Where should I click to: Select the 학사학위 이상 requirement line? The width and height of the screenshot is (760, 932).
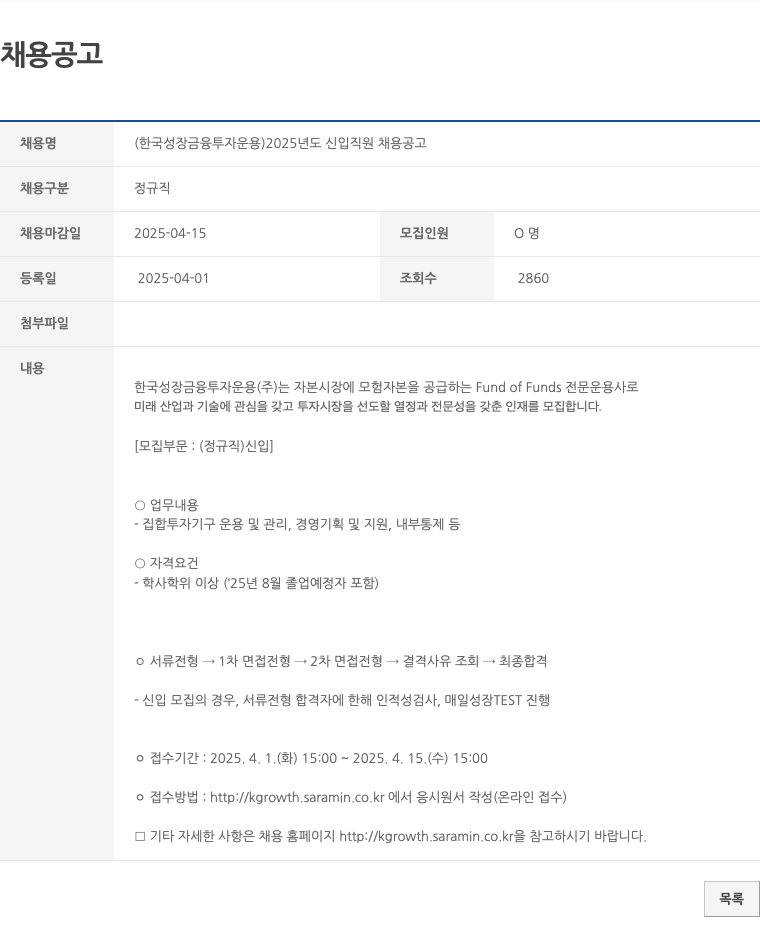pos(257,582)
